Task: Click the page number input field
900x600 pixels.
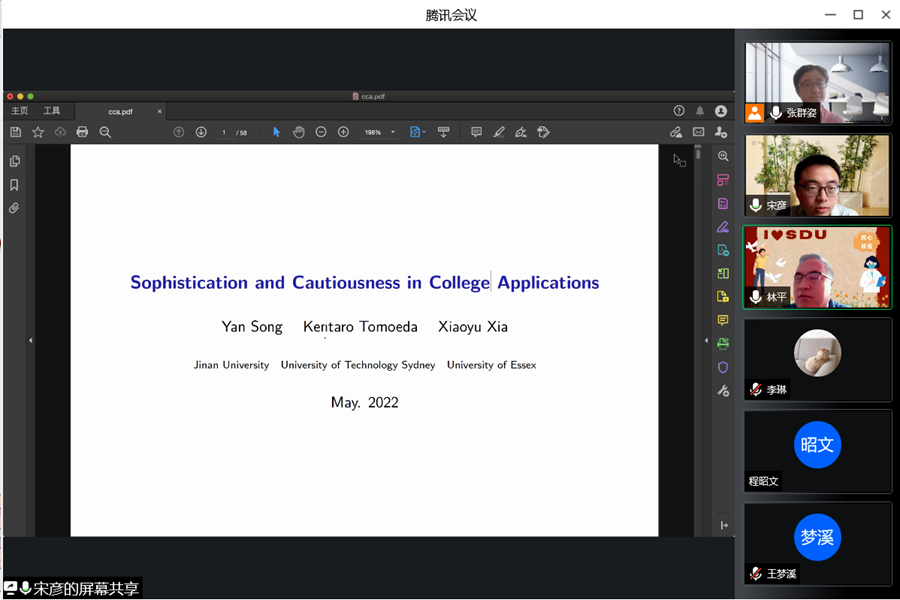Action: tap(224, 132)
